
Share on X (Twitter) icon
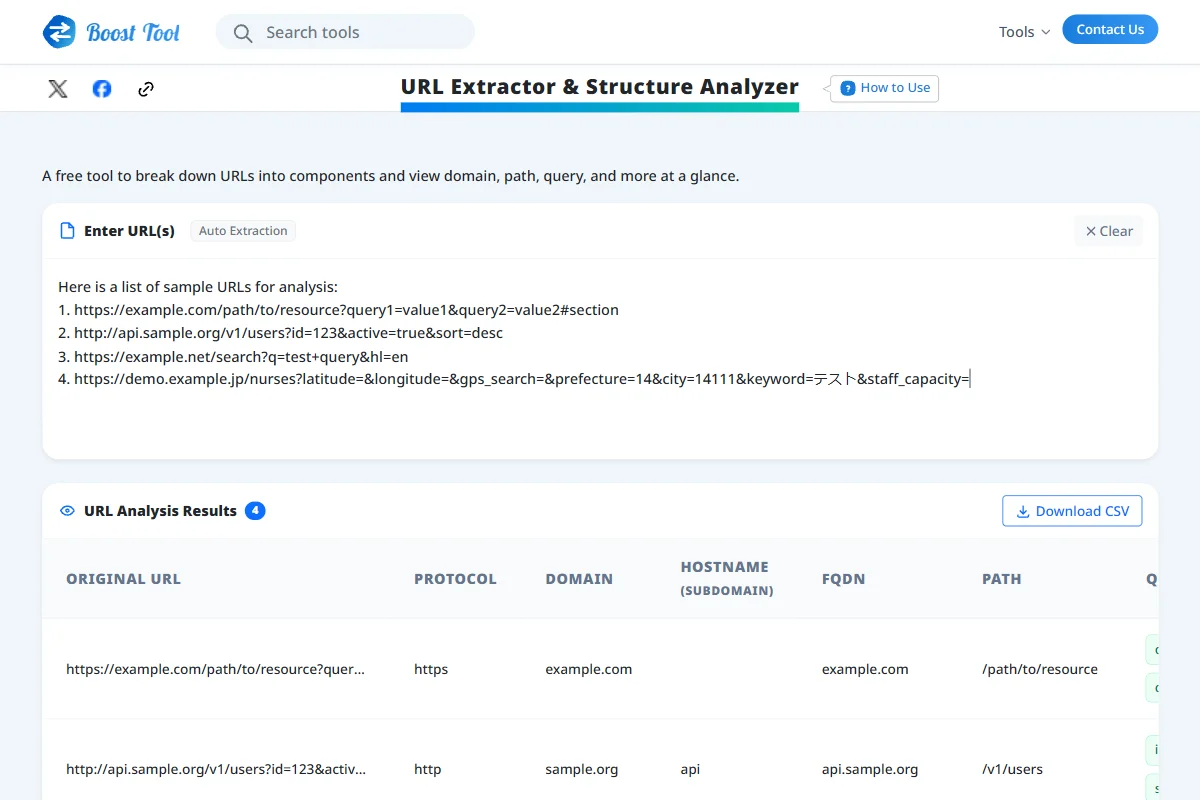58,89
